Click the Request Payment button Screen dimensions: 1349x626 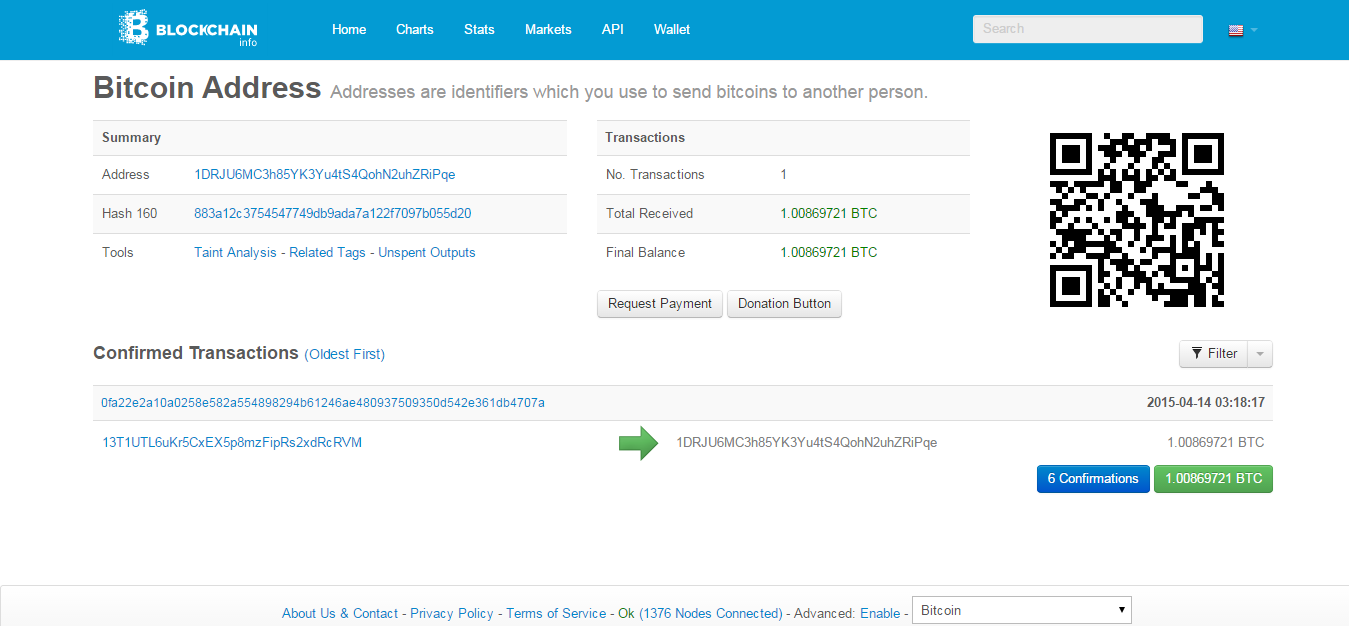tap(660, 304)
